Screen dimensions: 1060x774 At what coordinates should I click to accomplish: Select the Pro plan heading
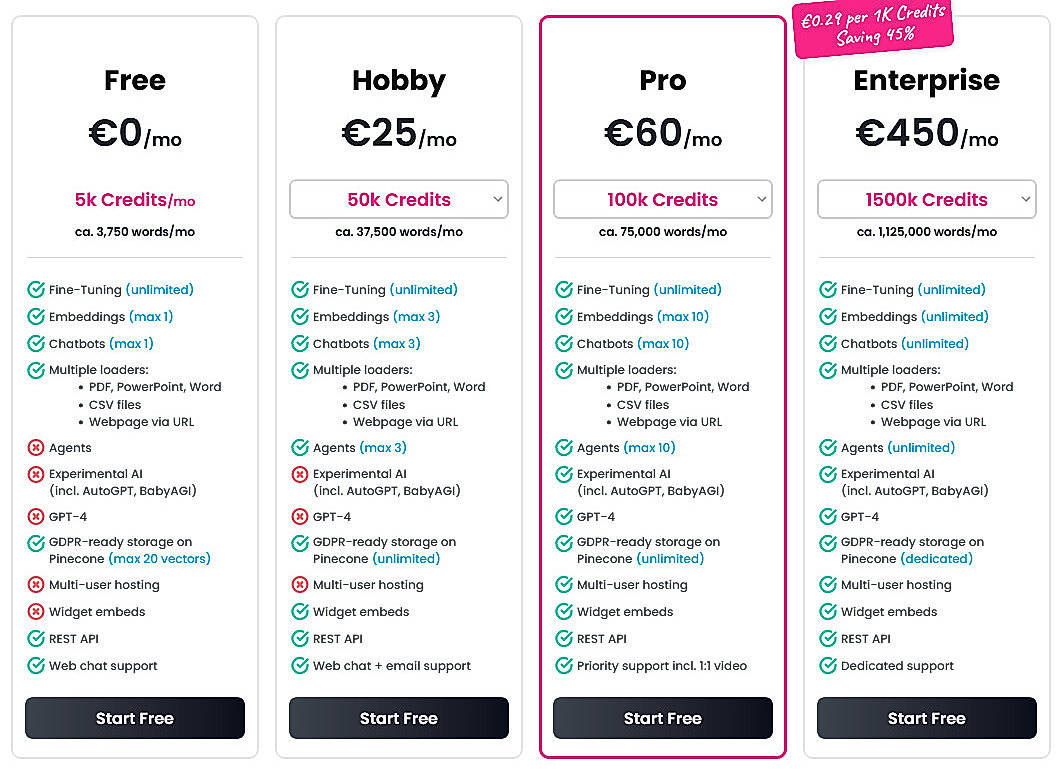tap(662, 81)
